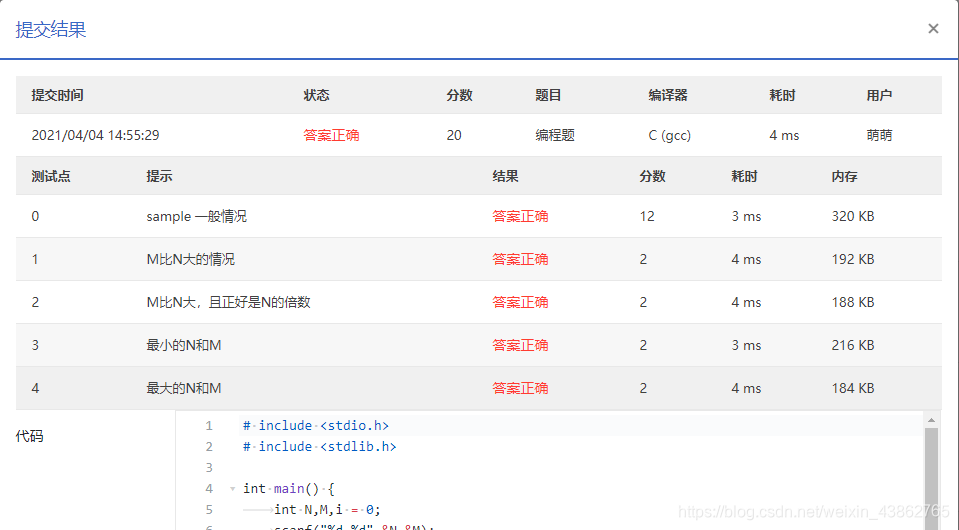Click the result 答案正确 for test point 3
Viewport: 959px width, 530px height.
pyautogui.click(x=520, y=345)
